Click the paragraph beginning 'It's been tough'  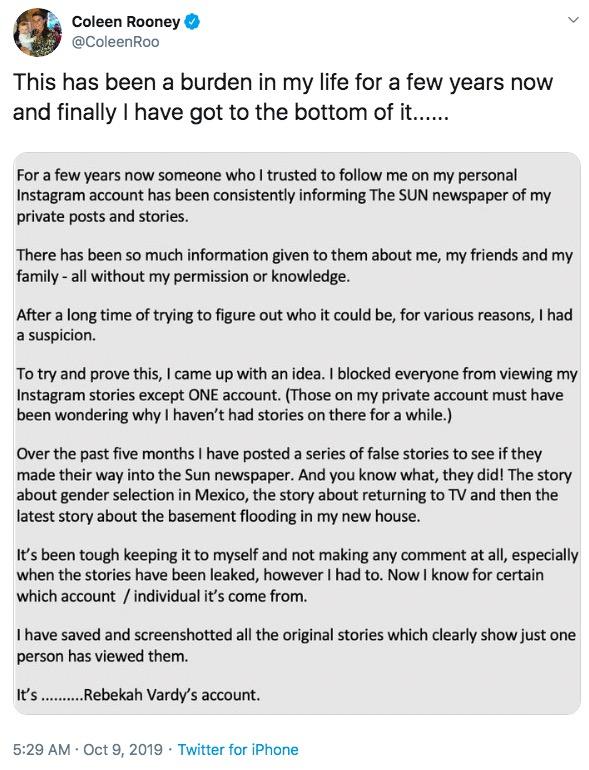tap(297, 575)
